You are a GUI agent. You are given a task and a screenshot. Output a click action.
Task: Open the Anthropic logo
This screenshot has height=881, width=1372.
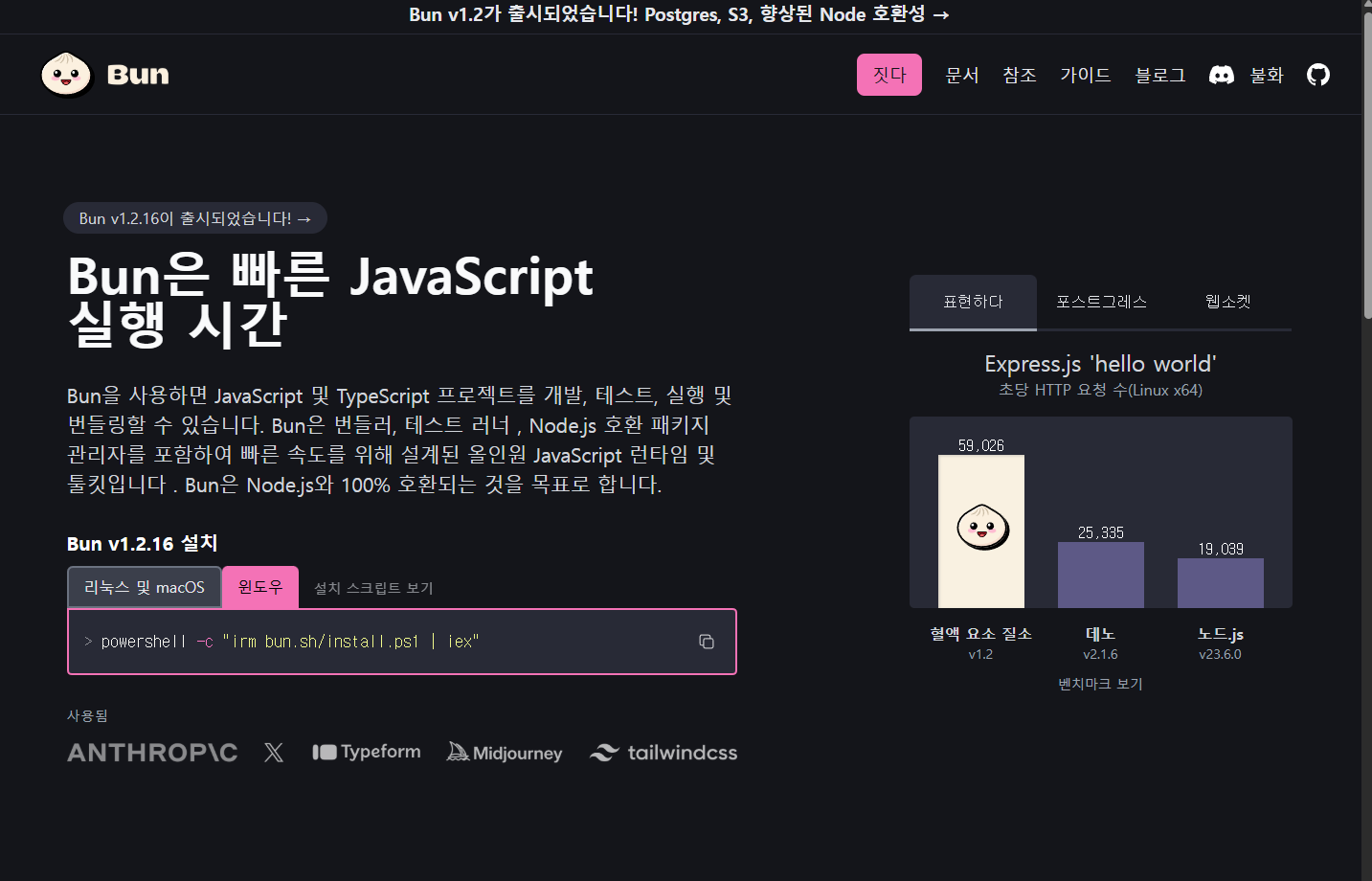pos(152,753)
